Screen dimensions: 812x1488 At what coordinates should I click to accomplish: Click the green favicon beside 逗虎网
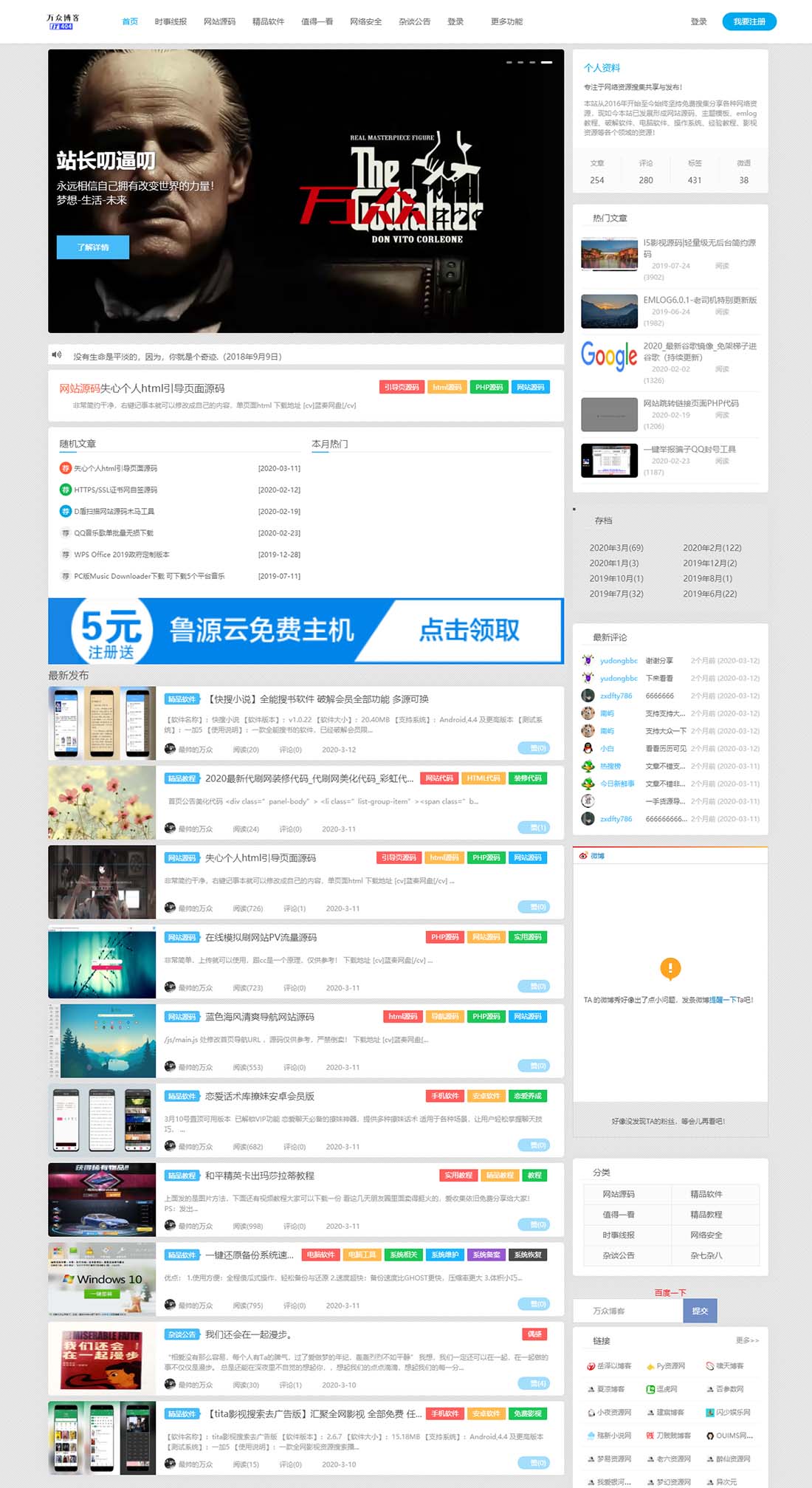[x=650, y=1389]
